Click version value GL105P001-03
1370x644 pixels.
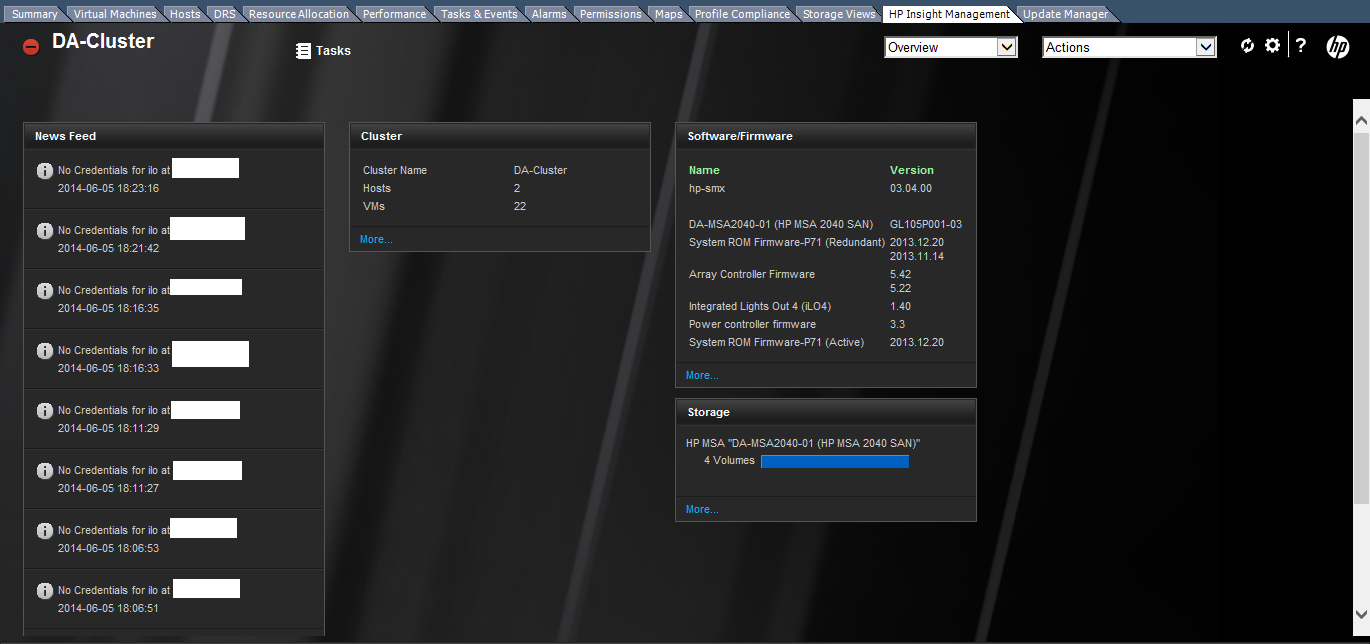pyautogui.click(x=926, y=224)
